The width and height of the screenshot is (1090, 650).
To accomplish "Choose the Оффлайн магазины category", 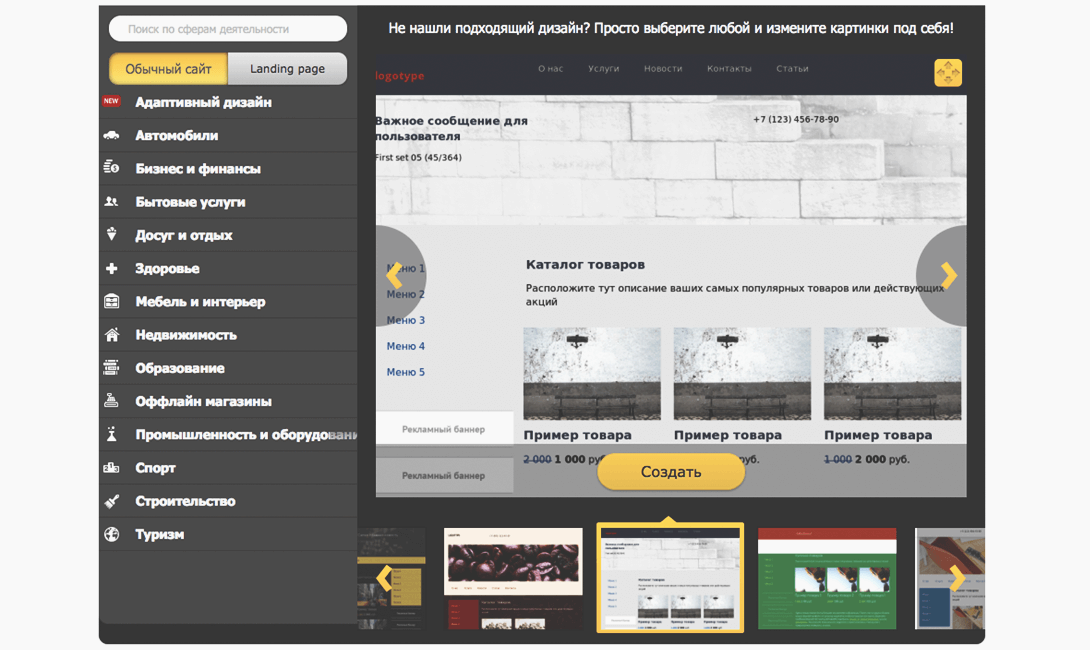I will 228,401.
